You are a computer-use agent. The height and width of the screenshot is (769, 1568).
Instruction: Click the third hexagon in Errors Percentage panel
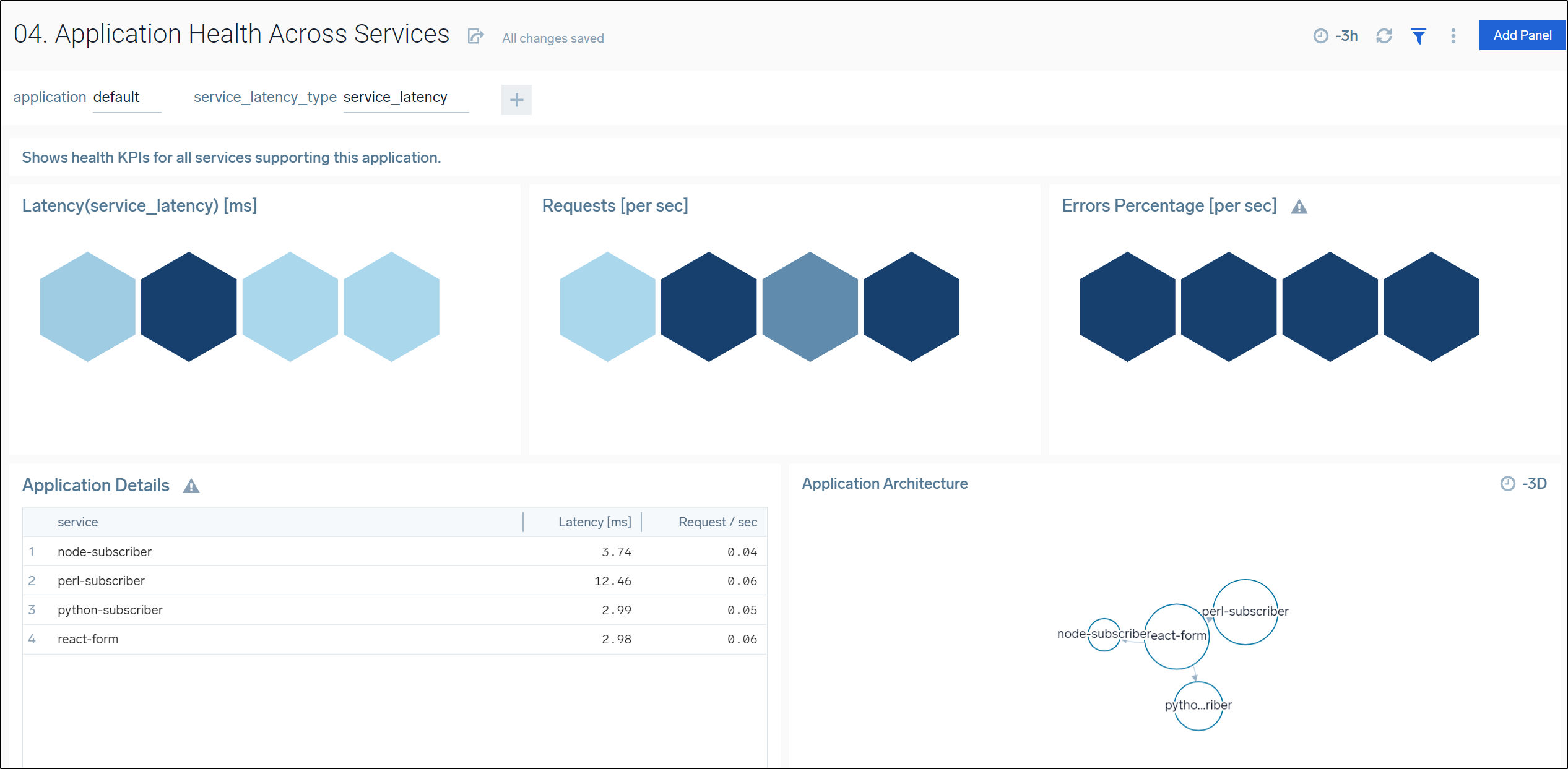click(x=1330, y=307)
